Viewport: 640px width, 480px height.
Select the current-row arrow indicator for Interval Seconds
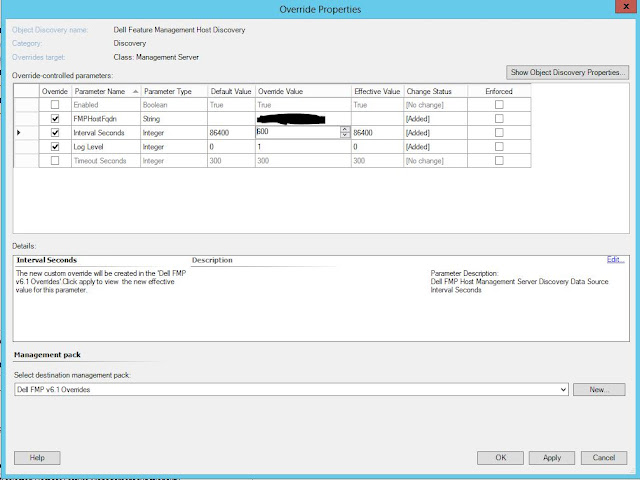click(19, 133)
